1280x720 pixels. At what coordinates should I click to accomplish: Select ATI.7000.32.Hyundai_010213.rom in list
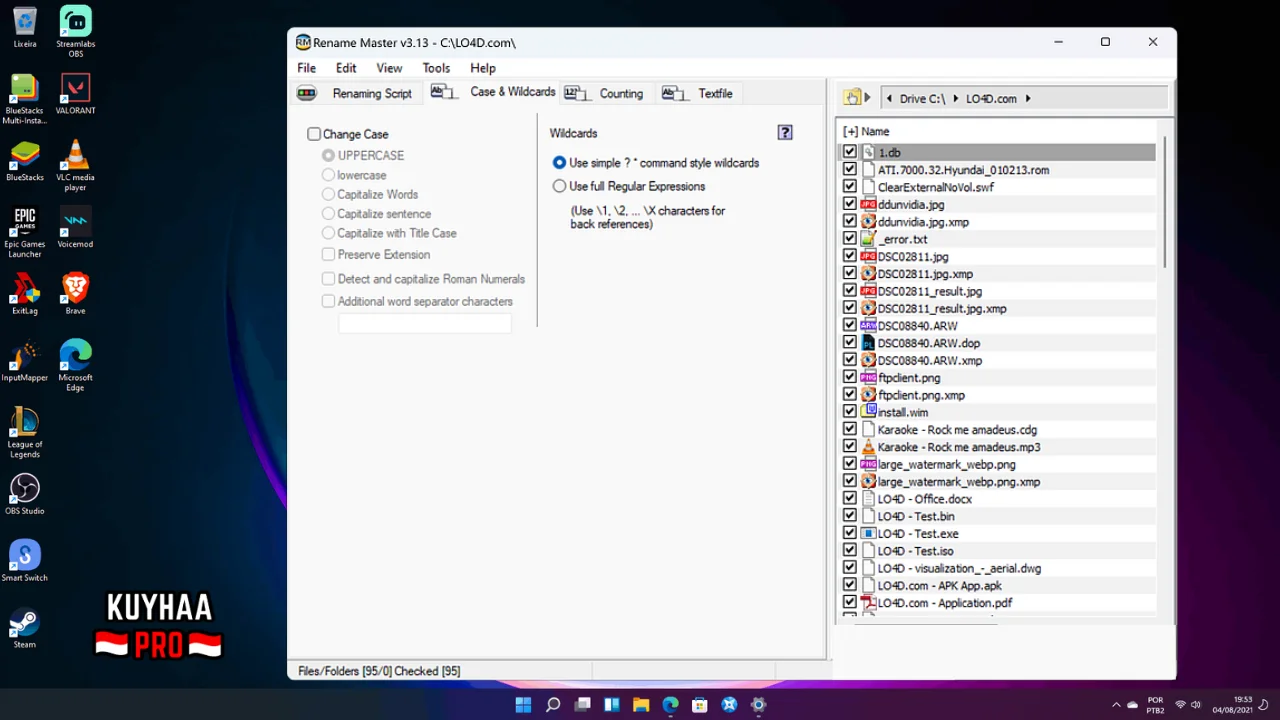(x=963, y=170)
